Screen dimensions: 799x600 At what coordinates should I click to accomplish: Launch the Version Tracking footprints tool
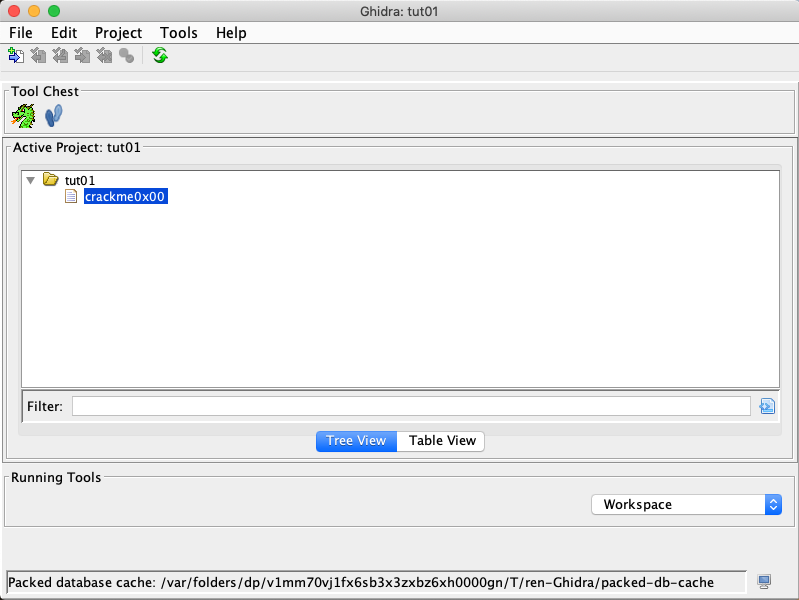[54, 117]
